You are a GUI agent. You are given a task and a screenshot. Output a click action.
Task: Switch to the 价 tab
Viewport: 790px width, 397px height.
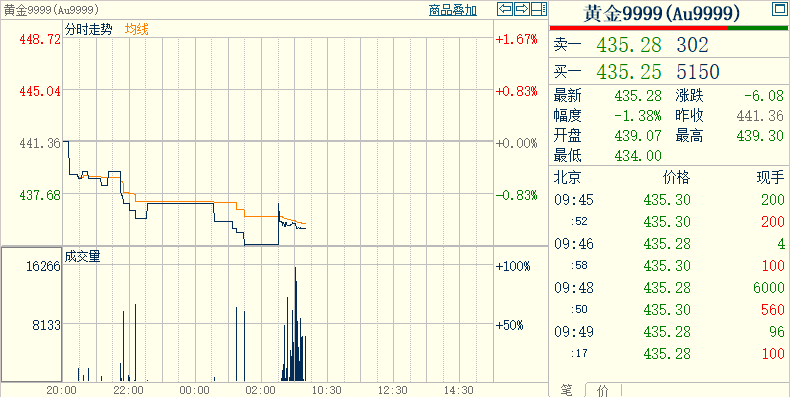pyautogui.click(x=603, y=390)
